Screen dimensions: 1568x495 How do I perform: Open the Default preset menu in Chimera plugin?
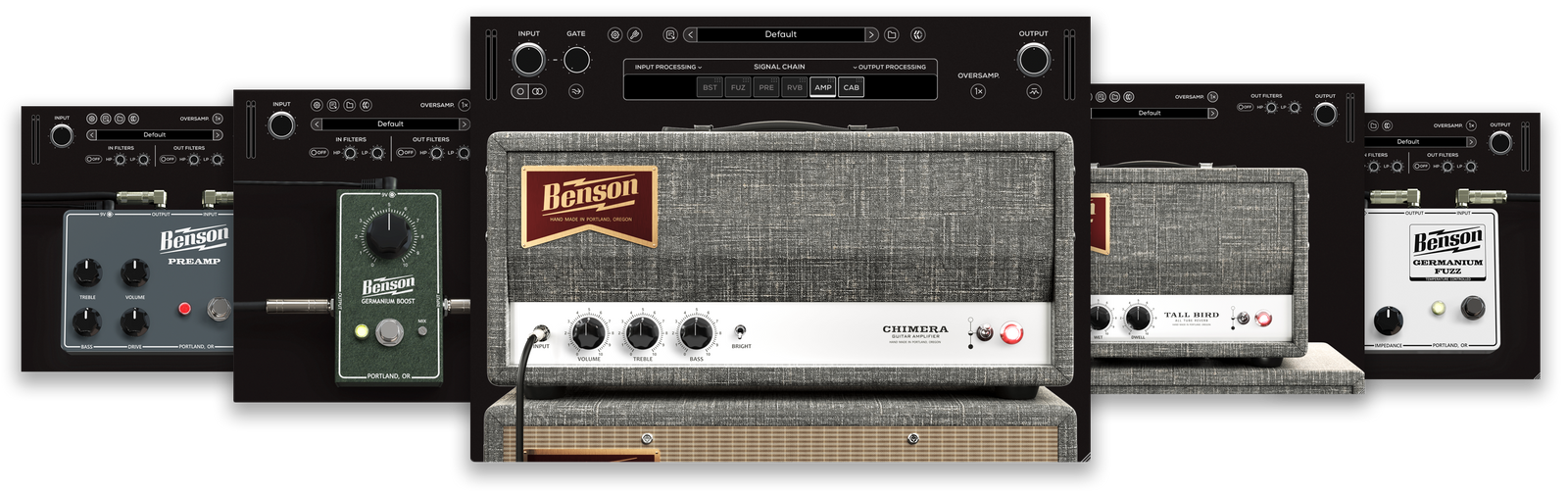click(780, 34)
